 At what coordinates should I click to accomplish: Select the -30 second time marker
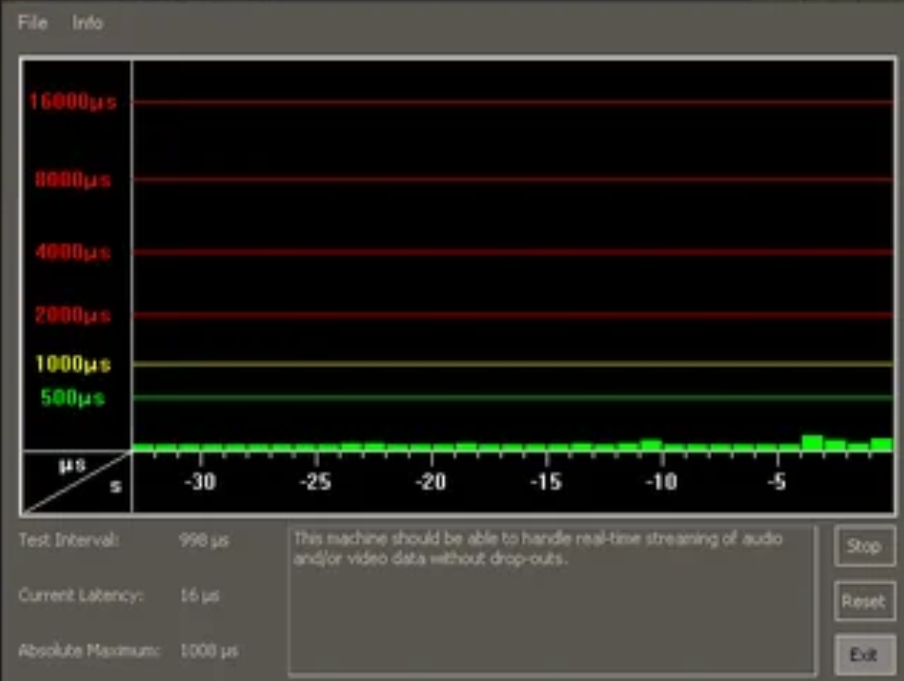pyautogui.click(x=199, y=481)
